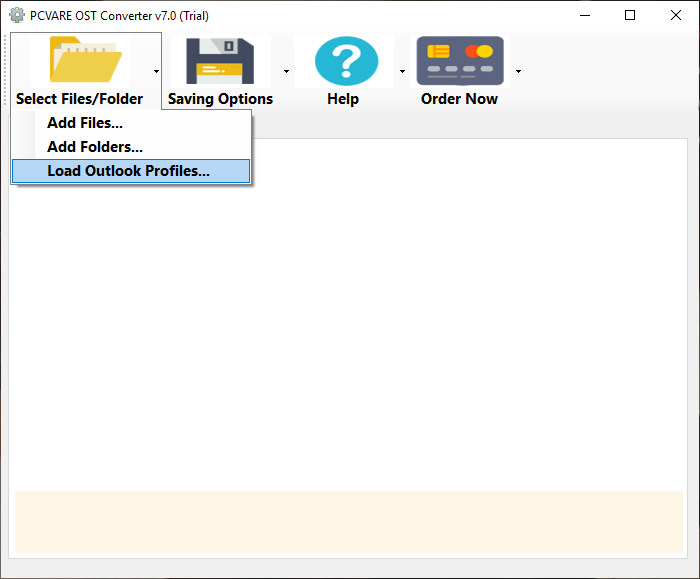This screenshot has height=579, width=700.
Task: Select Load Outlook Profiles... menu entry
Action: coord(131,171)
